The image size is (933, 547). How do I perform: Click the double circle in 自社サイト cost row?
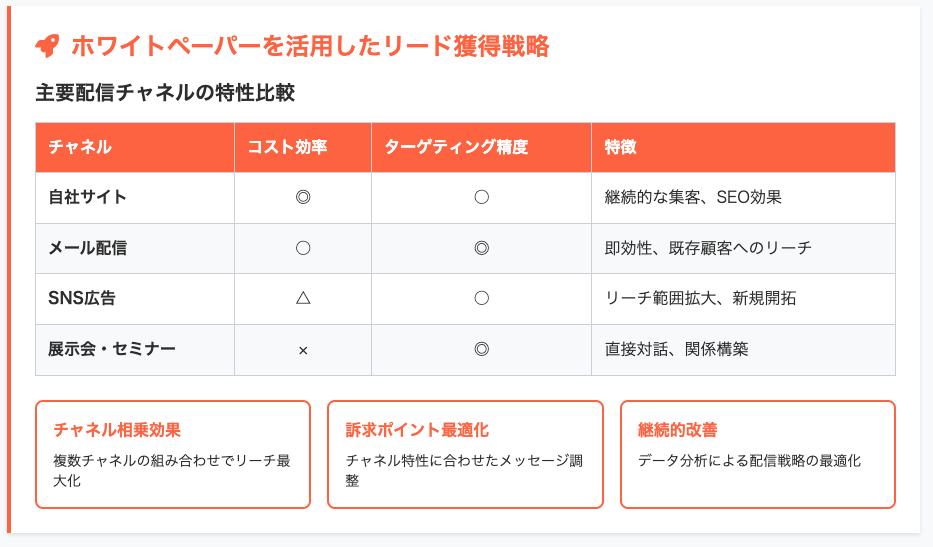(x=303, y=197)
